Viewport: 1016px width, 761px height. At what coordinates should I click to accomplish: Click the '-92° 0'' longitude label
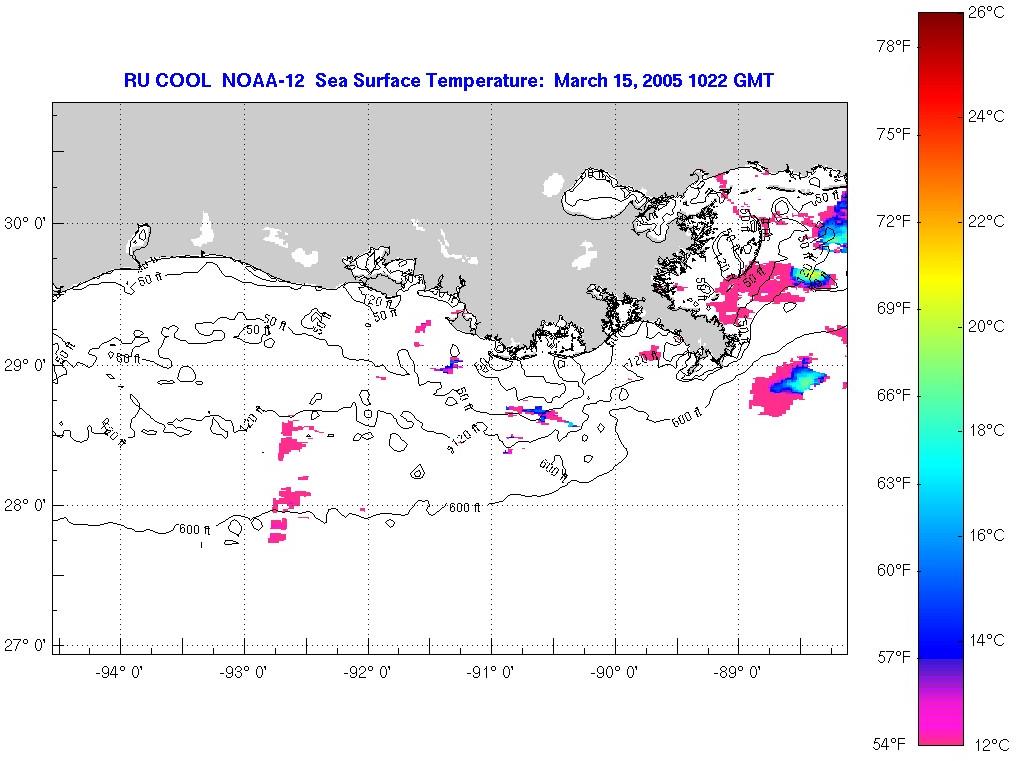point(367,672)
